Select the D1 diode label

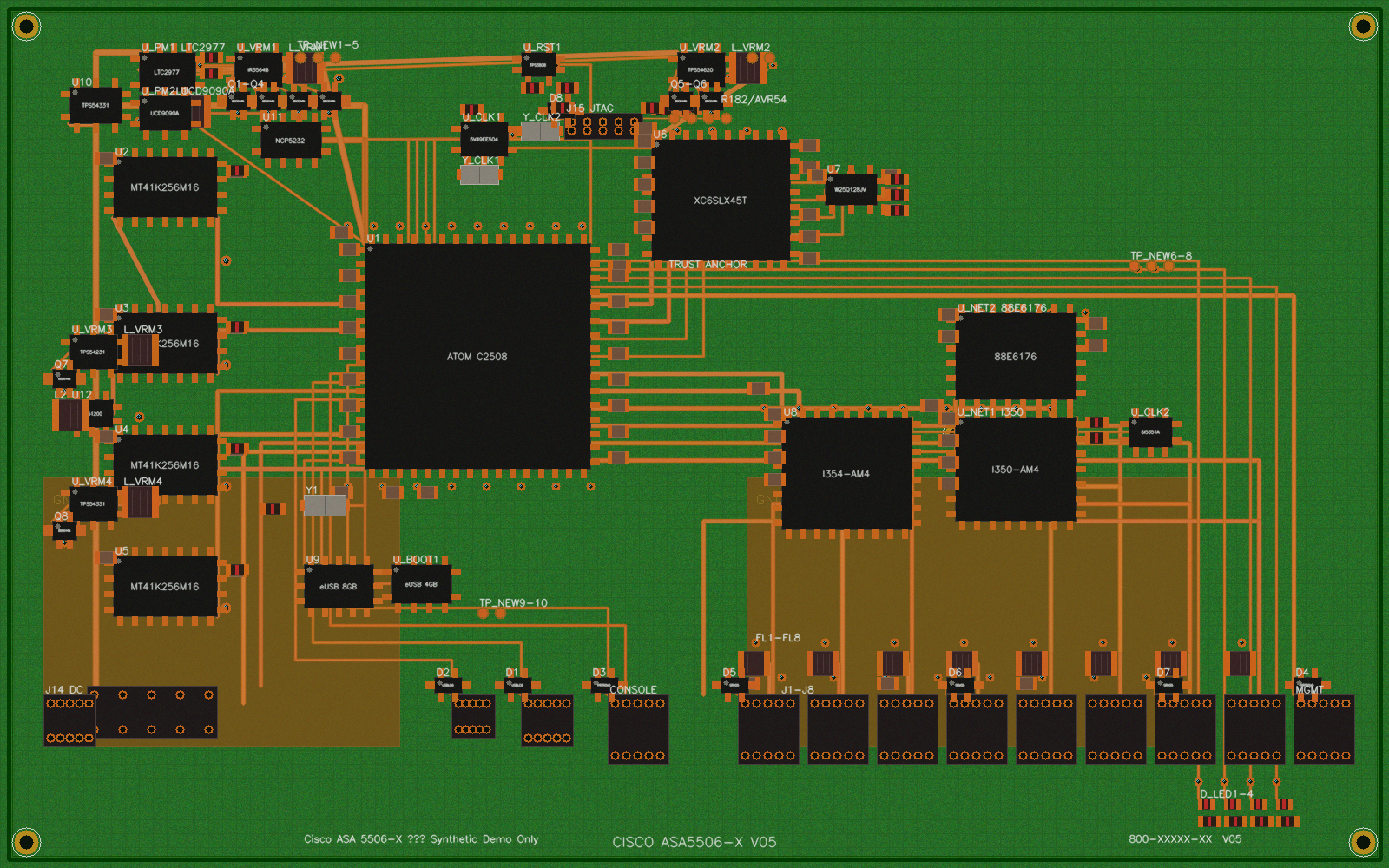pyautogui.click(x=512, y=673)
